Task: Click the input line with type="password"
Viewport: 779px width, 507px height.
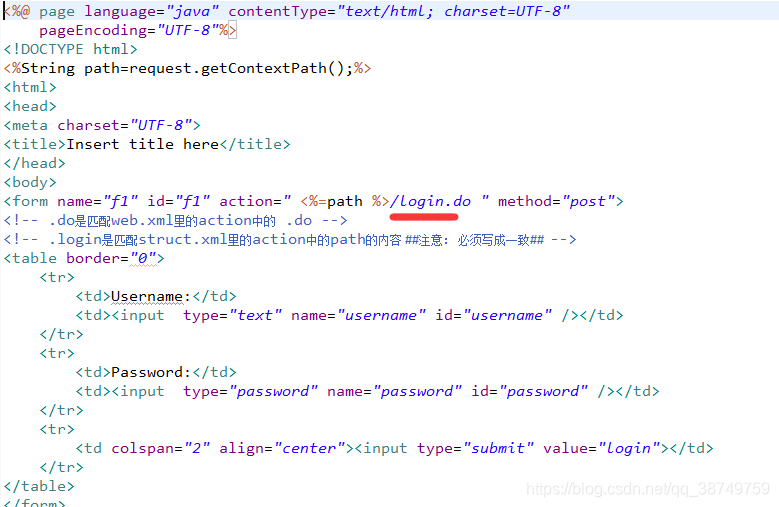Action: coord(367,391)
